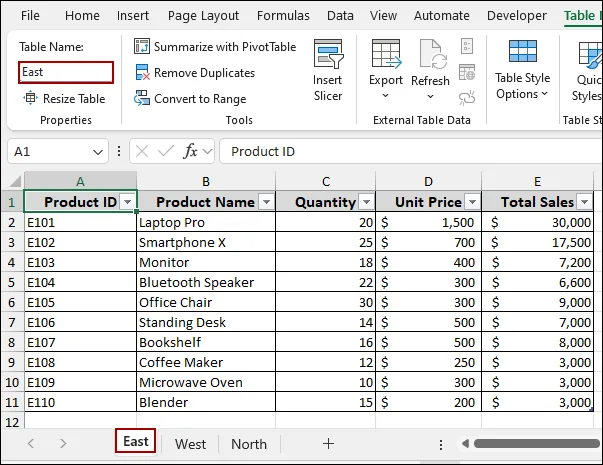Screen dimensions: 603x465
Task: Click the formula bar showing Product ID
Action: coord(411,151)
